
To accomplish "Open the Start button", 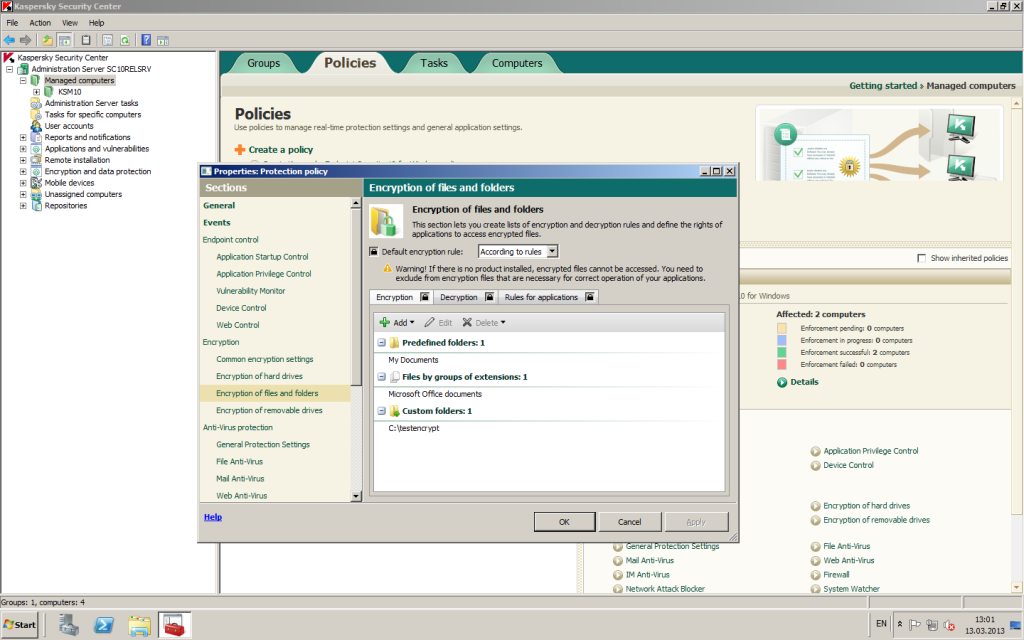I will pos(20,625).
